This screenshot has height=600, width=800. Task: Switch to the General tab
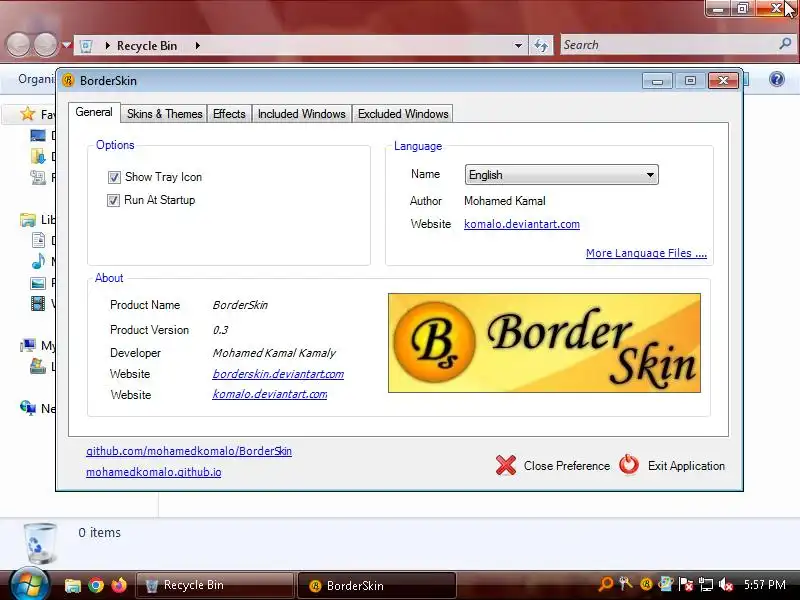94,112
